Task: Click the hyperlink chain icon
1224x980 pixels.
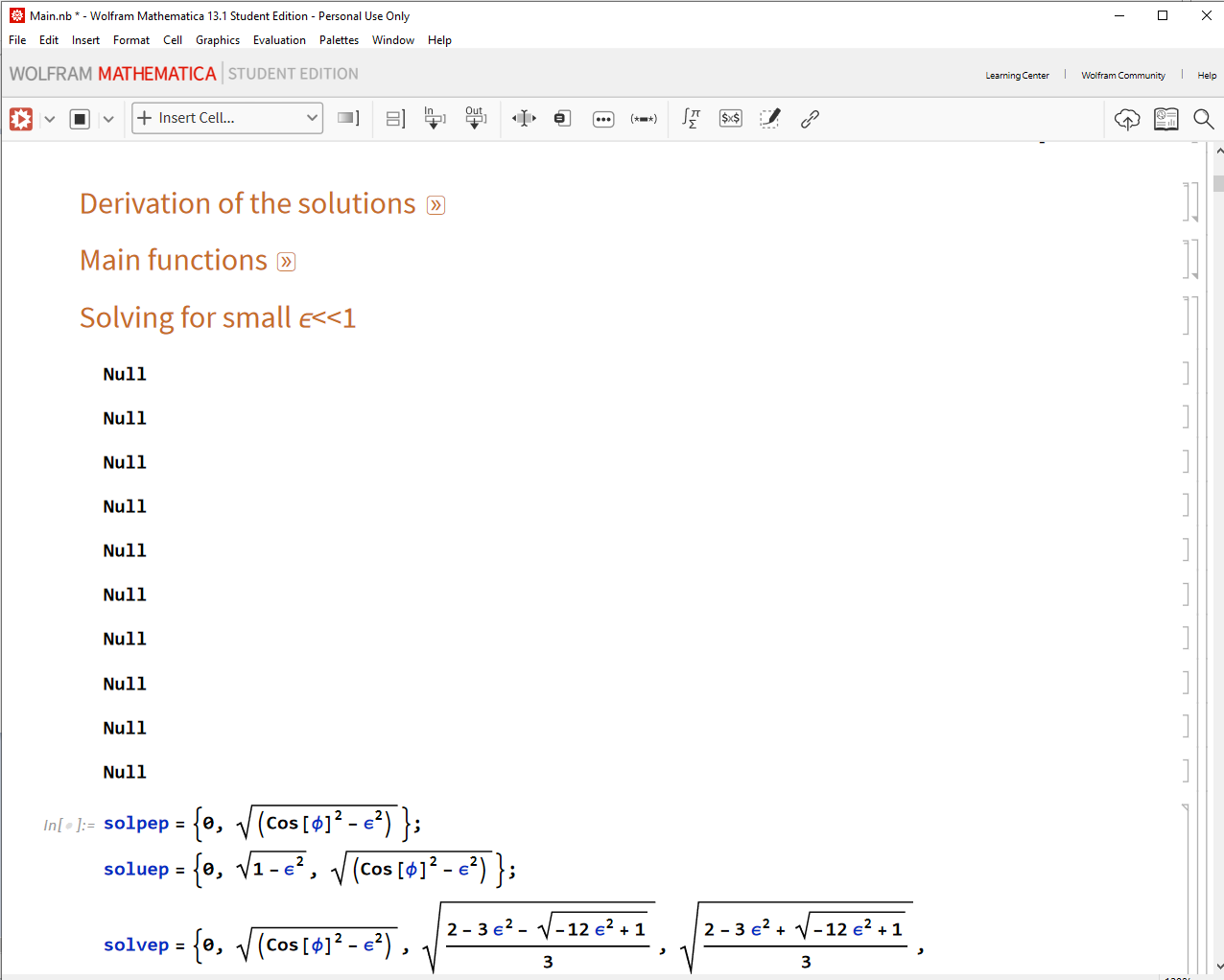Action: click(810, 119)
